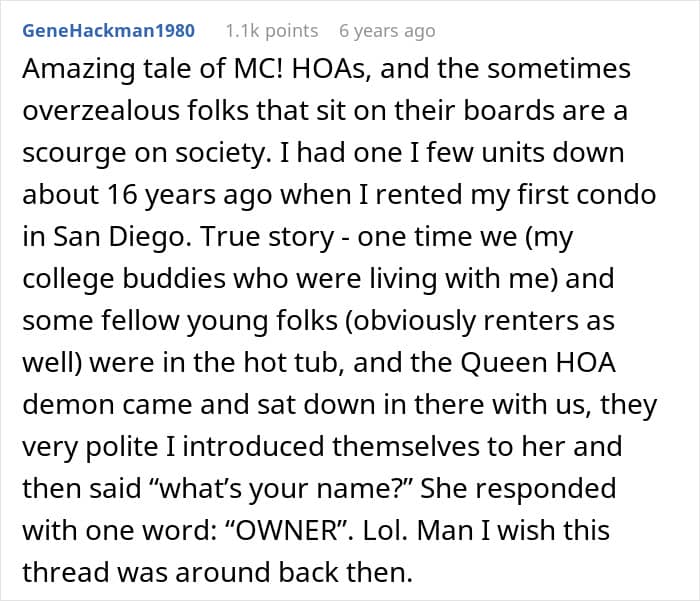Click the "6 years ago" timestamp
Image resolution: width=700 pixels, height=601 pixels.
[x=388, y=31]
